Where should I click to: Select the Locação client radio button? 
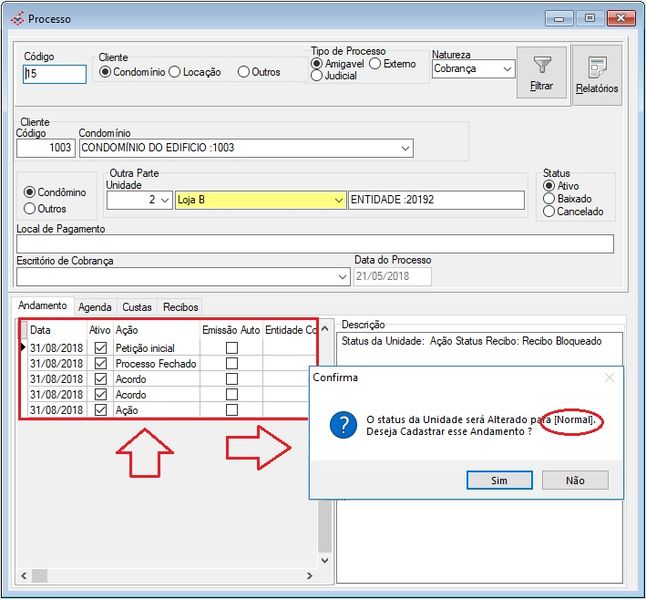tap(175, 72)
